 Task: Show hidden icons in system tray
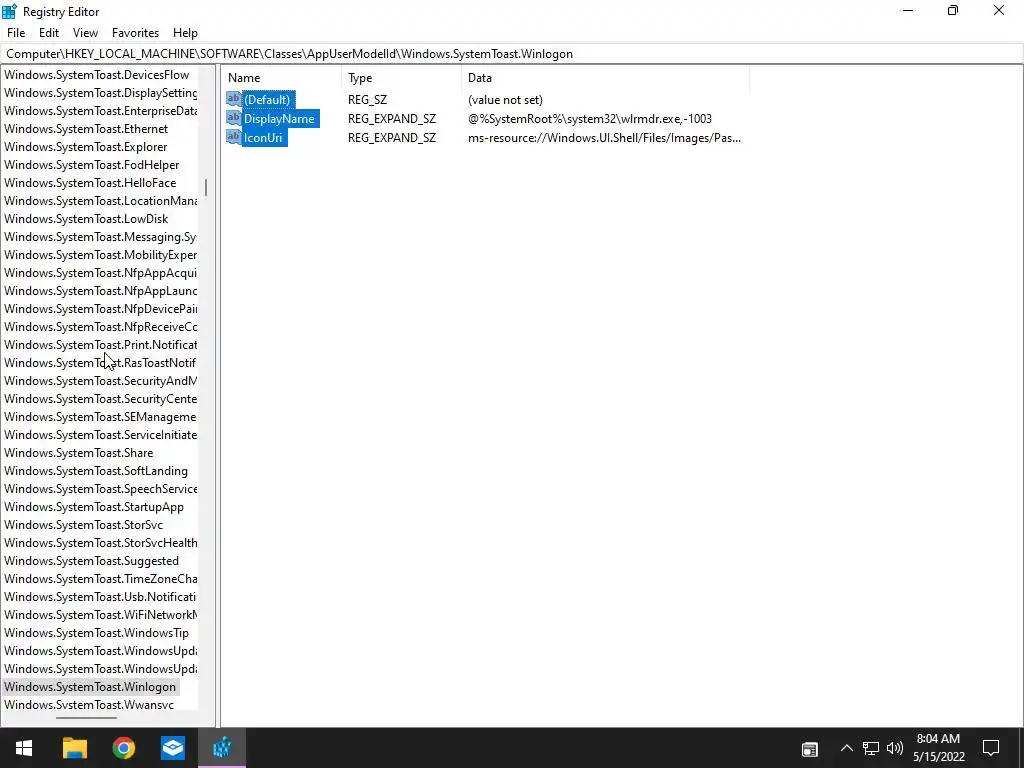[x=846, y=748]
